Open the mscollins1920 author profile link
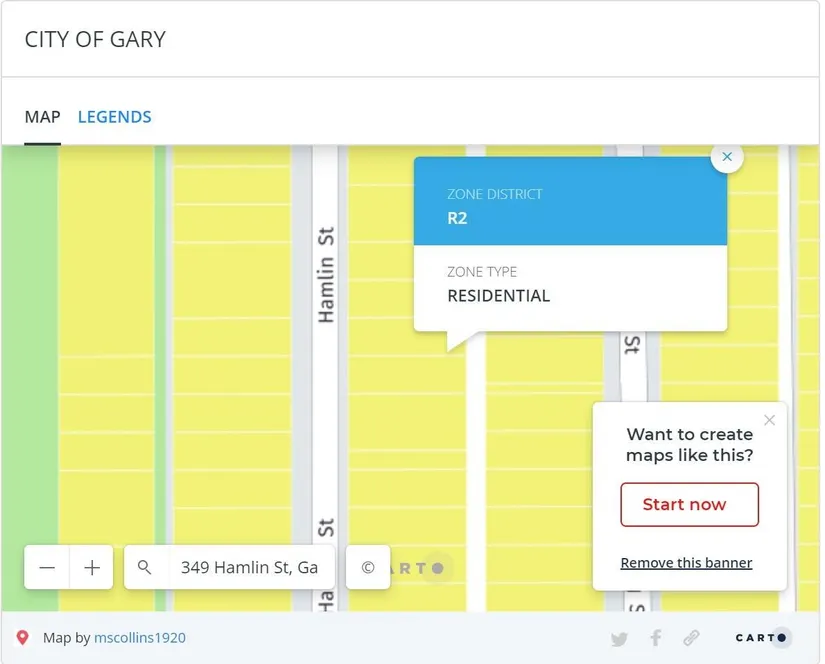This screenshot has width=825, height=664. pyautogui.click(x=140, y=638)
